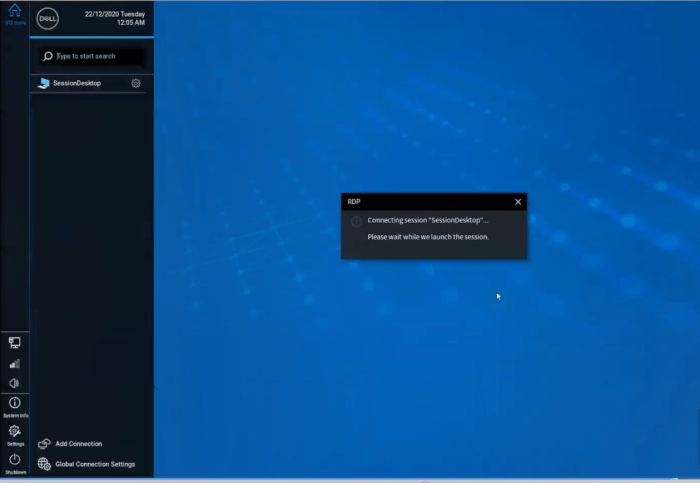Screen dimensions: 700x483
Task: Open the VDI menu home icon
Action: coord(14,12)
